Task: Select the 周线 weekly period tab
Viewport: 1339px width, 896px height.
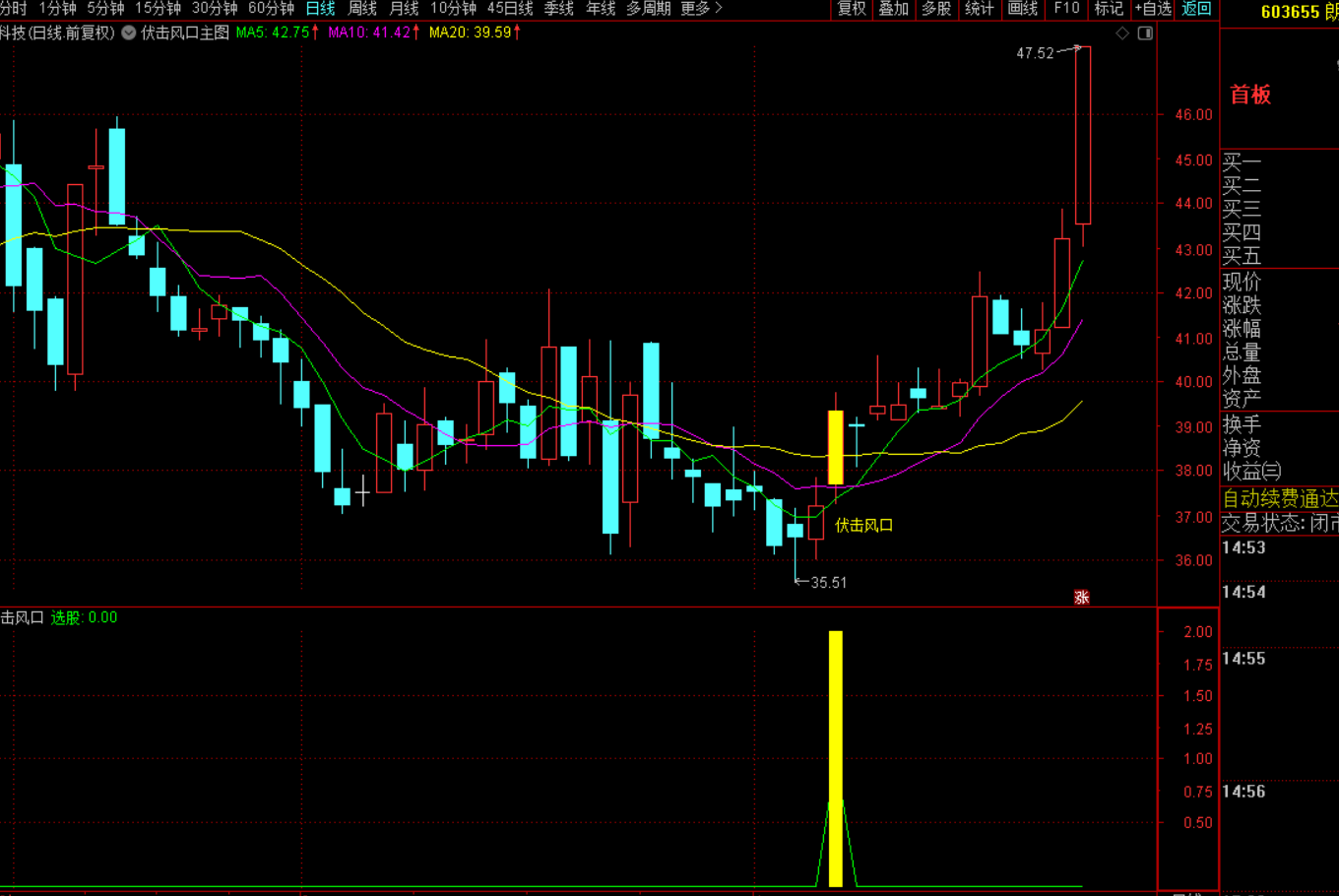Action: point(362,9)
